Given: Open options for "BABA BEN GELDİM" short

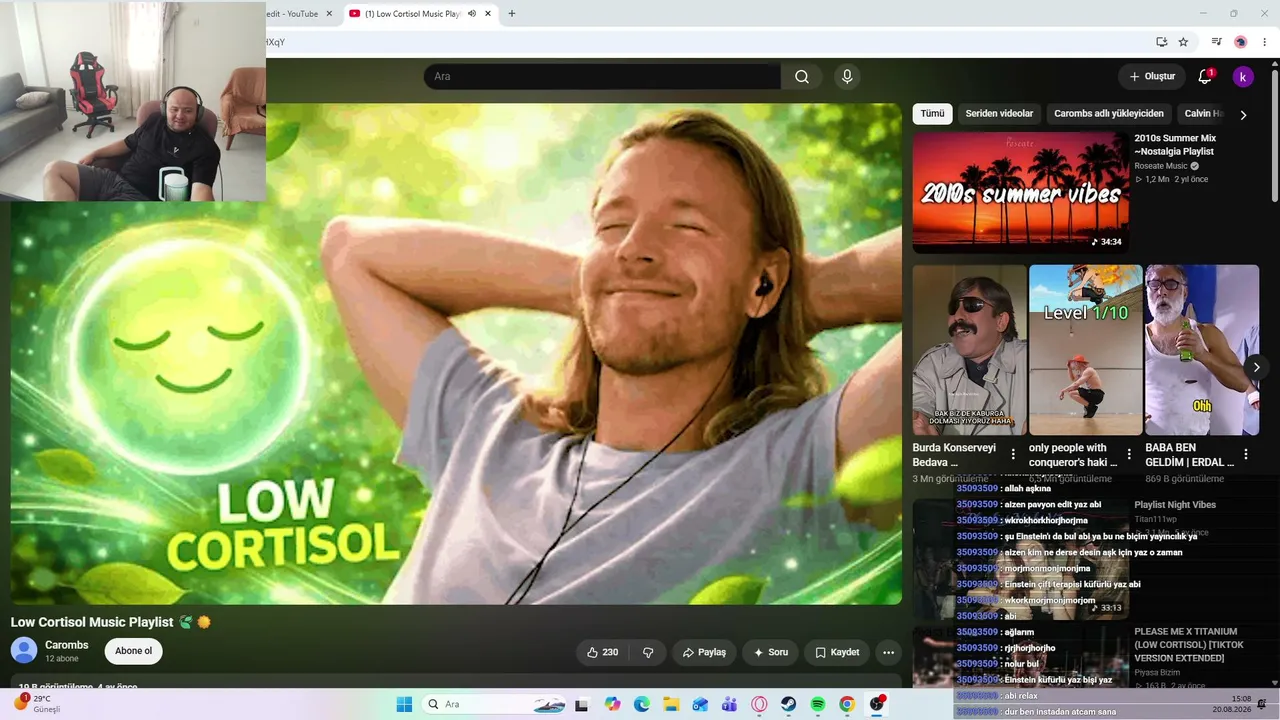Looking at the screenshot, I should (1246, 454).
